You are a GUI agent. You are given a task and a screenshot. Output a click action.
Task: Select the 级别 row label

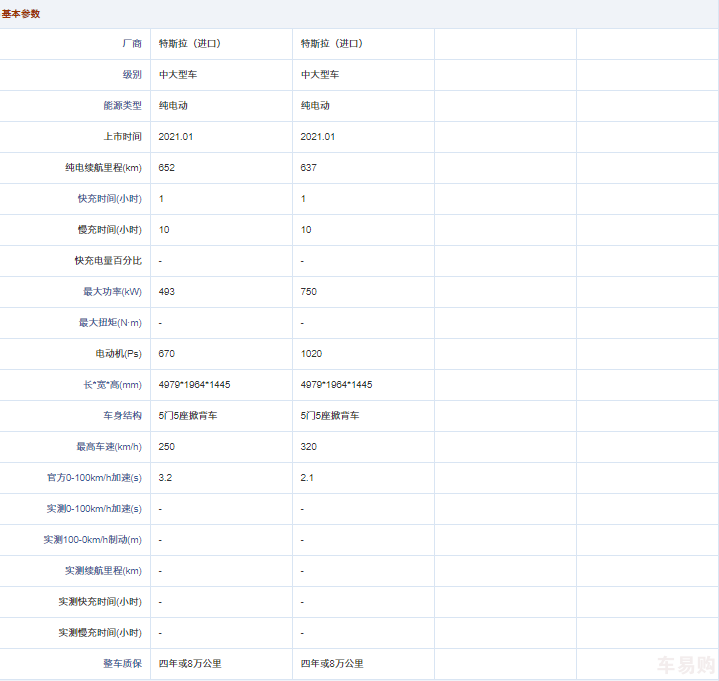(132, 74)
